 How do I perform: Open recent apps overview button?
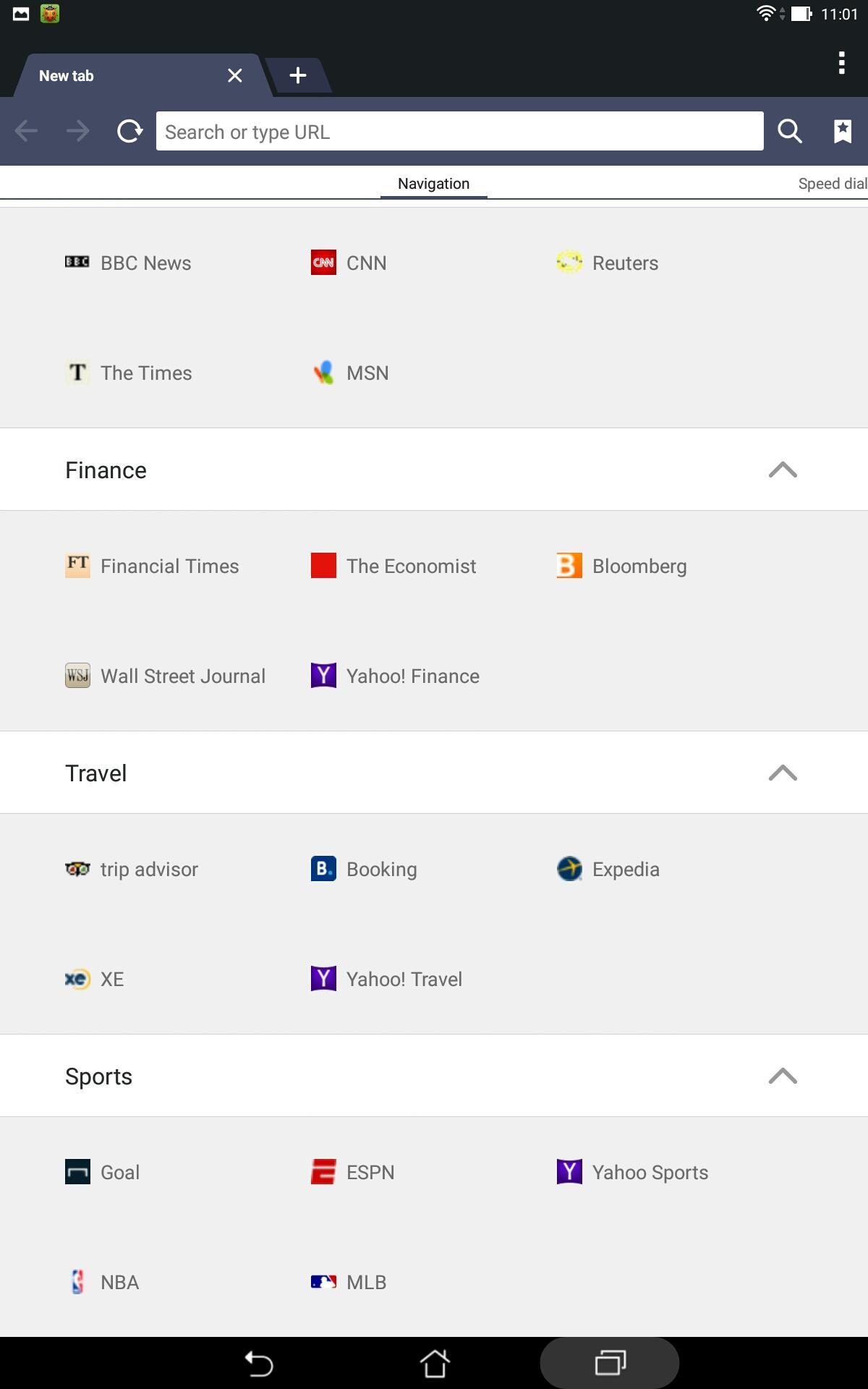click(x=610, y=1364)
